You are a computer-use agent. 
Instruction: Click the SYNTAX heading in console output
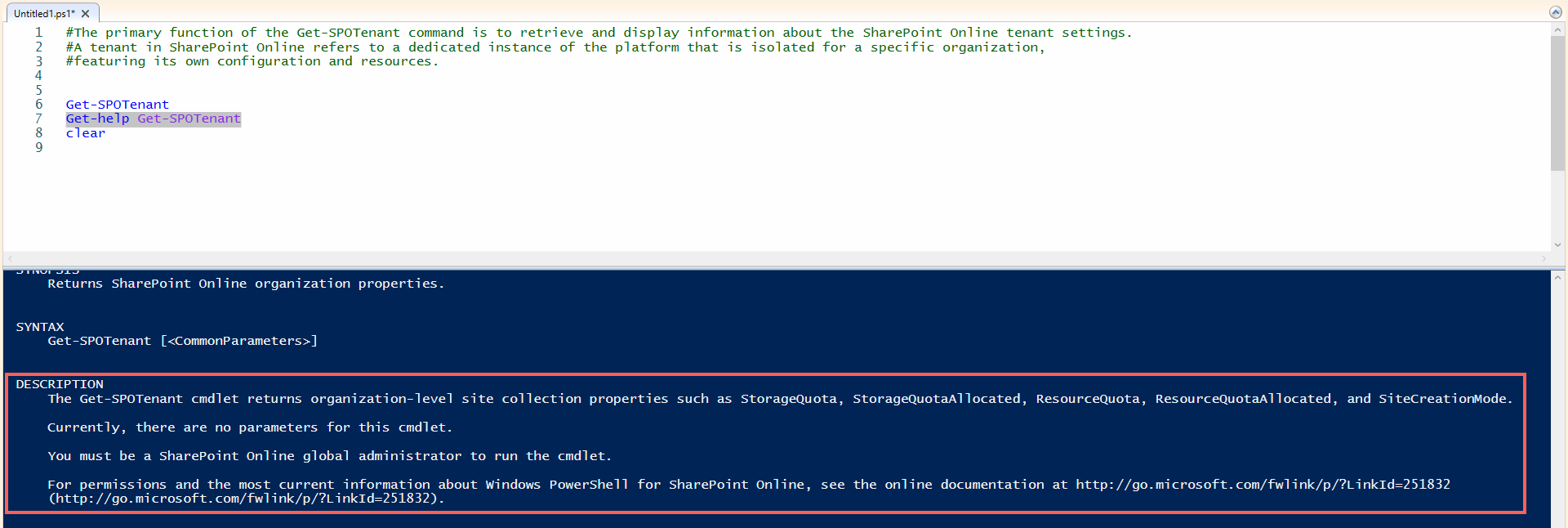click(40, 327)
